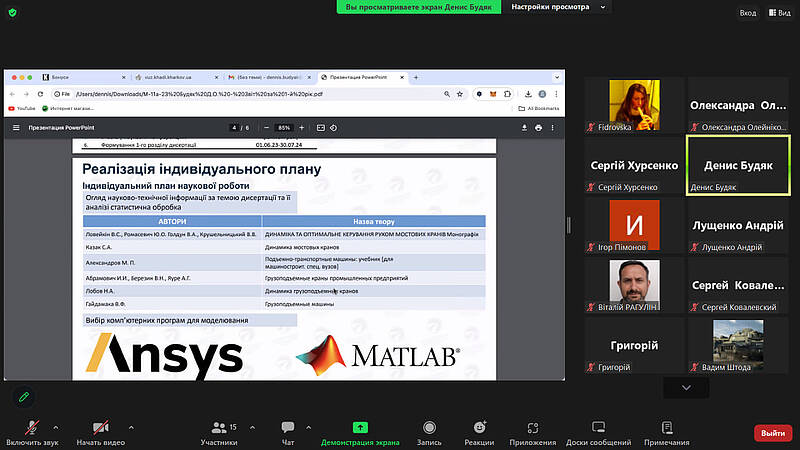
Task: Open the browser three-dot menu
Action: coord(556,94)
